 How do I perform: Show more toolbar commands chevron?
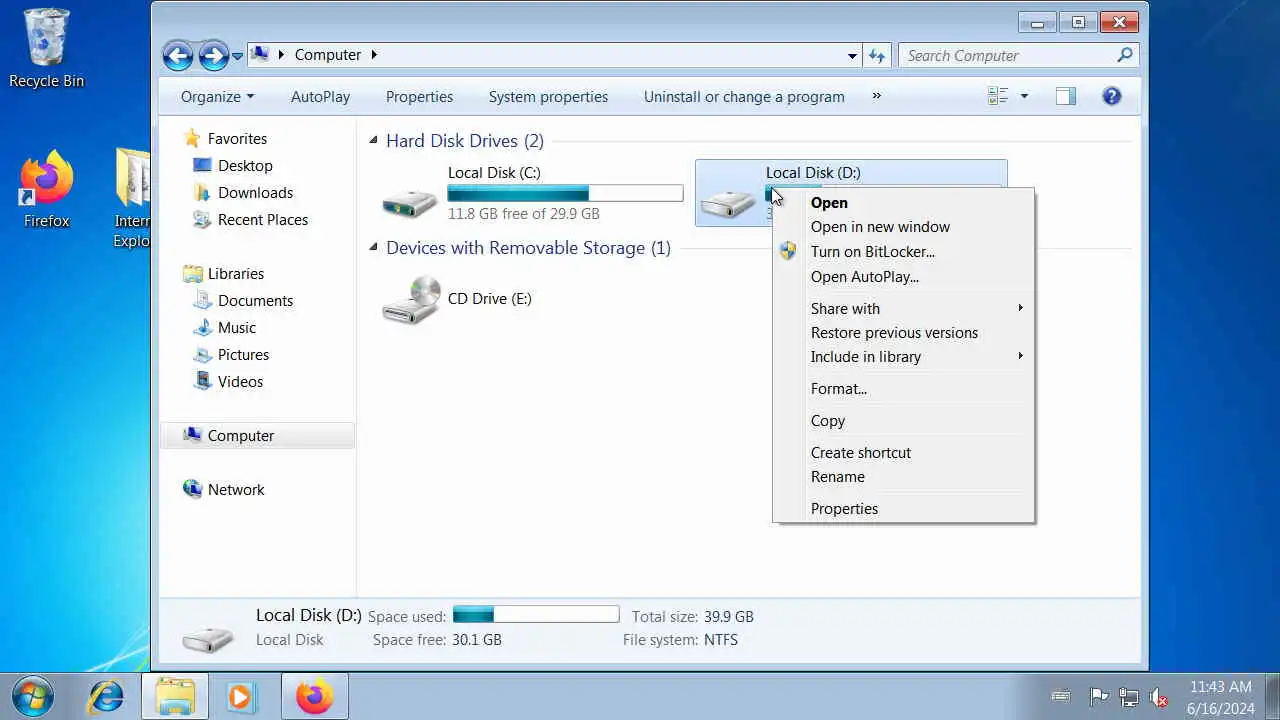pyautogui.click(x=877, y=96)
